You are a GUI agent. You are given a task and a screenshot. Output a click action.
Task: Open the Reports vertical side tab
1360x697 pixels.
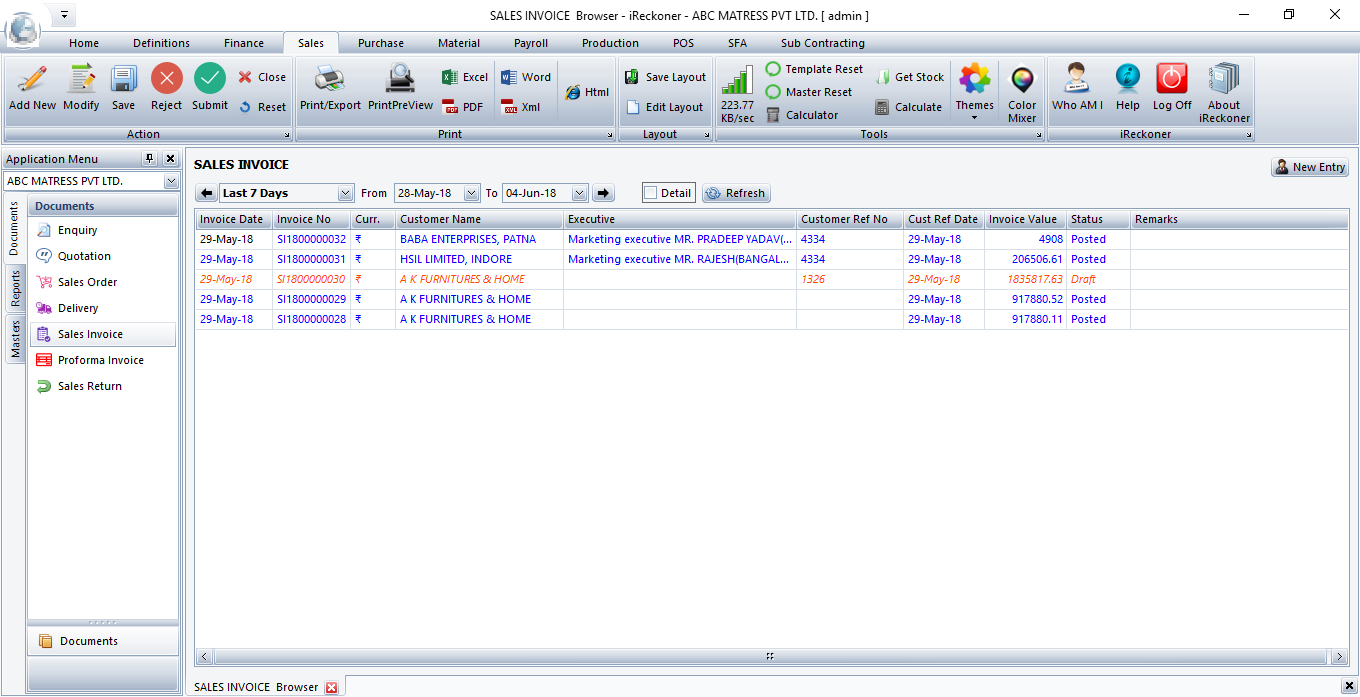coord(15,289)
